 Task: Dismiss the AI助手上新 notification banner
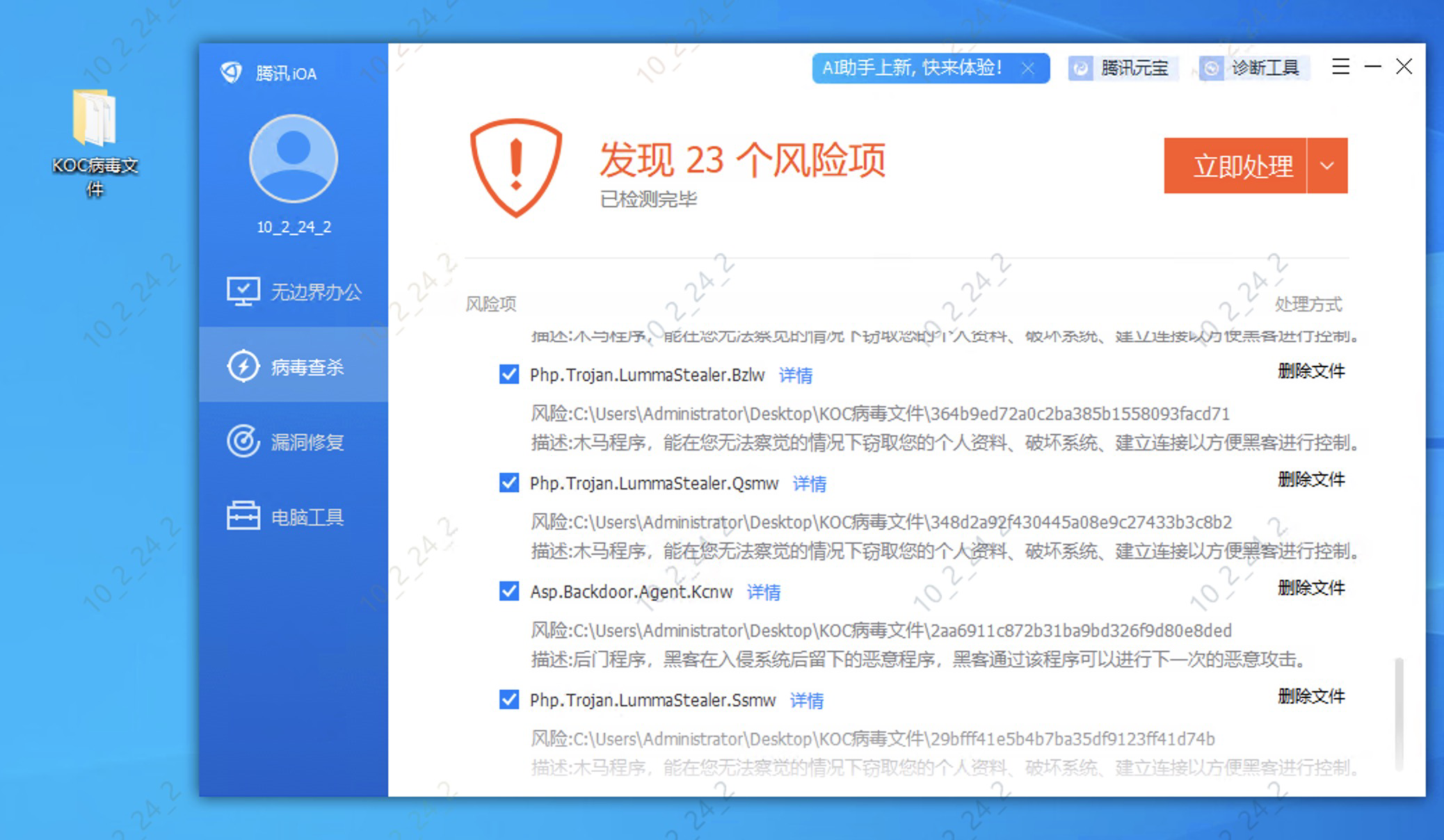click(1027, 68)
